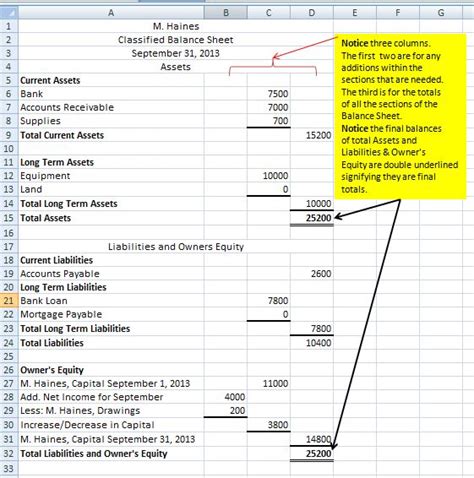
Task: Select the 'Mortgage Payable' label cell
Action: (x=111, y=314)
